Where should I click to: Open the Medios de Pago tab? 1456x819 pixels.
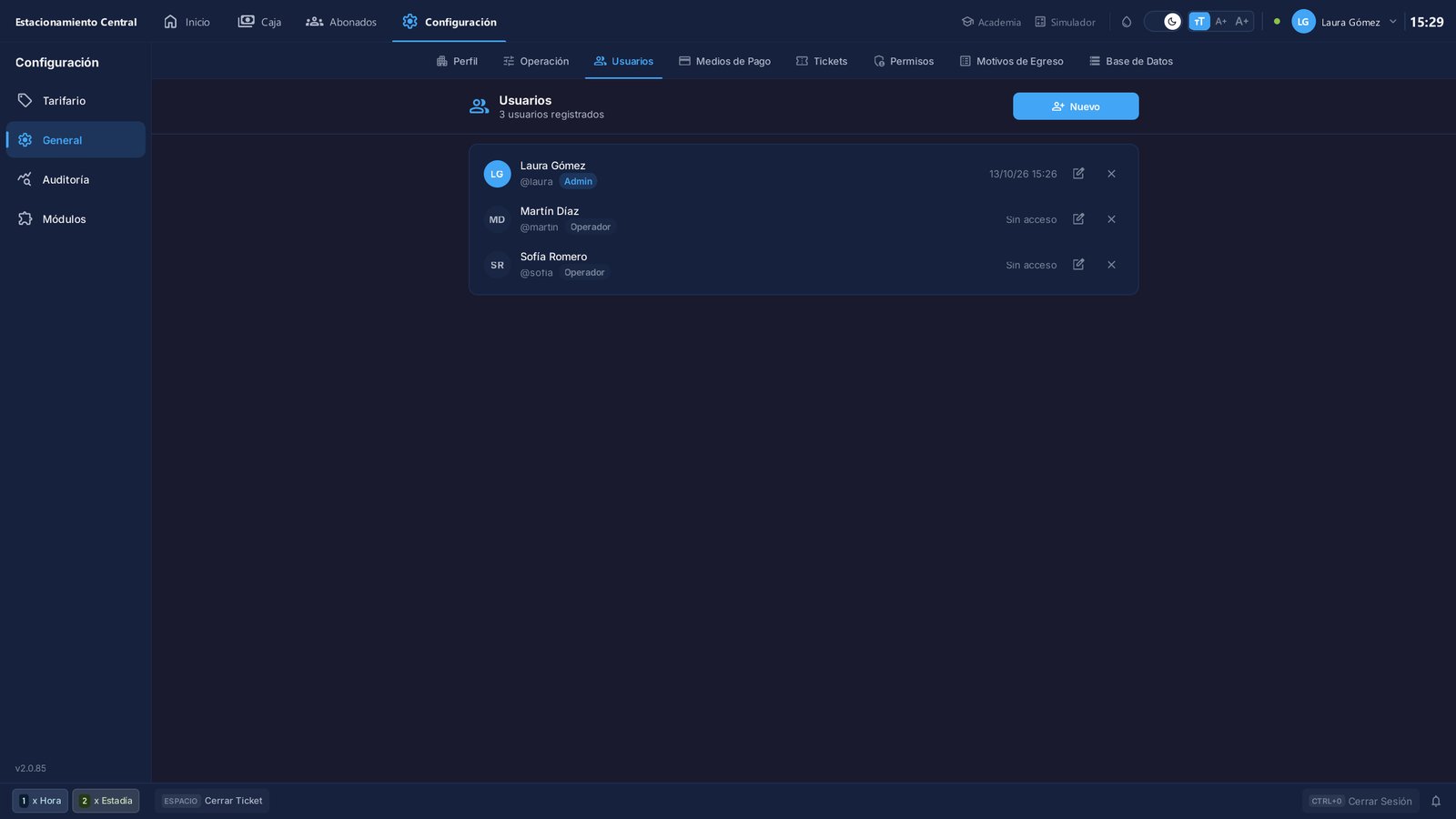coord(724,61)
